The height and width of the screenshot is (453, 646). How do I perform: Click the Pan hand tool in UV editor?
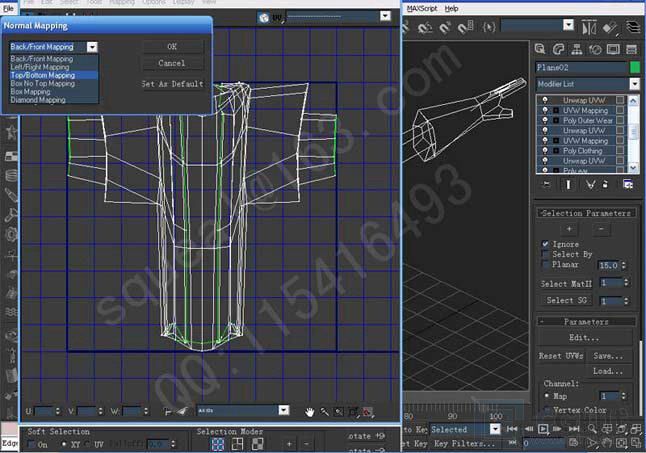[x=310, y=411]
